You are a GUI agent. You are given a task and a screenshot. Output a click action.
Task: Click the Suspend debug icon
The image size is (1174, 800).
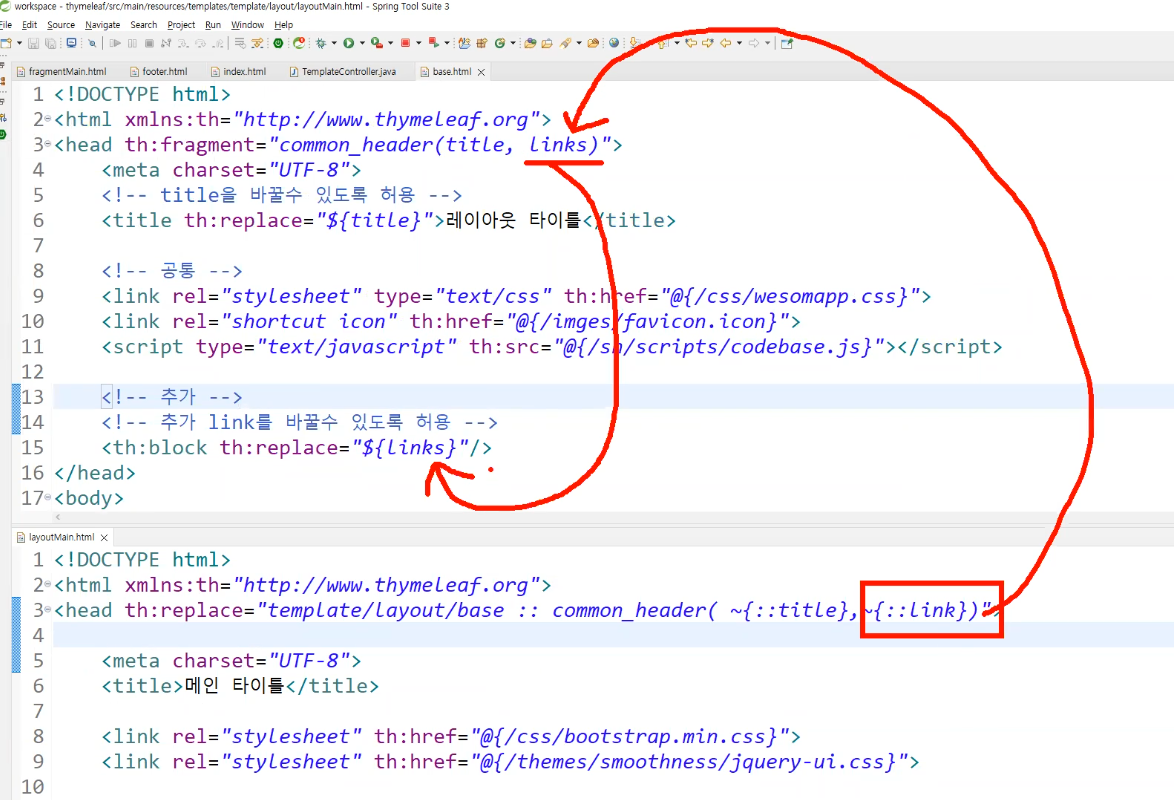(x=133, y=43)
